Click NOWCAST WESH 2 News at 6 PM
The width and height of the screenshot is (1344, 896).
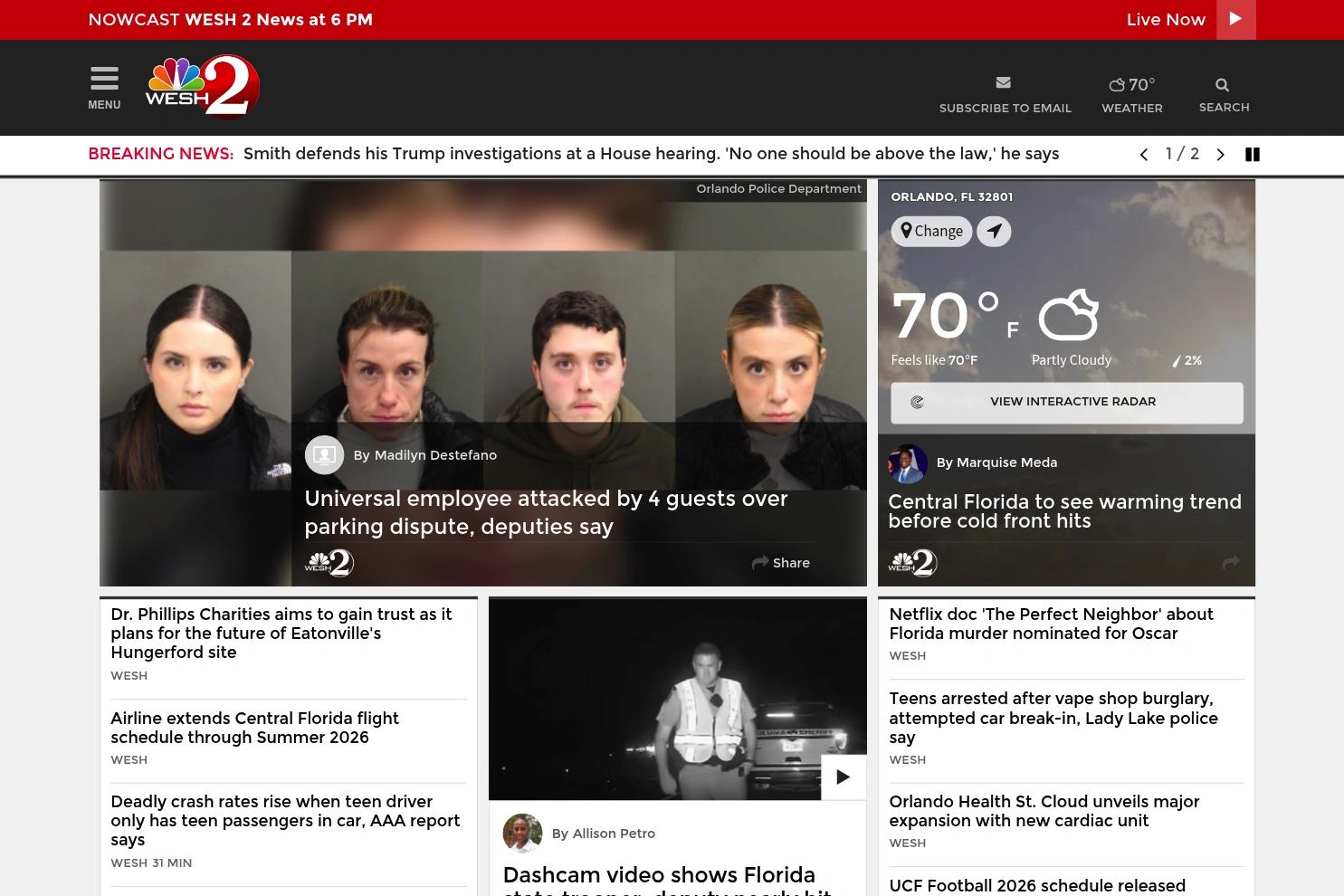pyautogui.click(x=231, y=19)
